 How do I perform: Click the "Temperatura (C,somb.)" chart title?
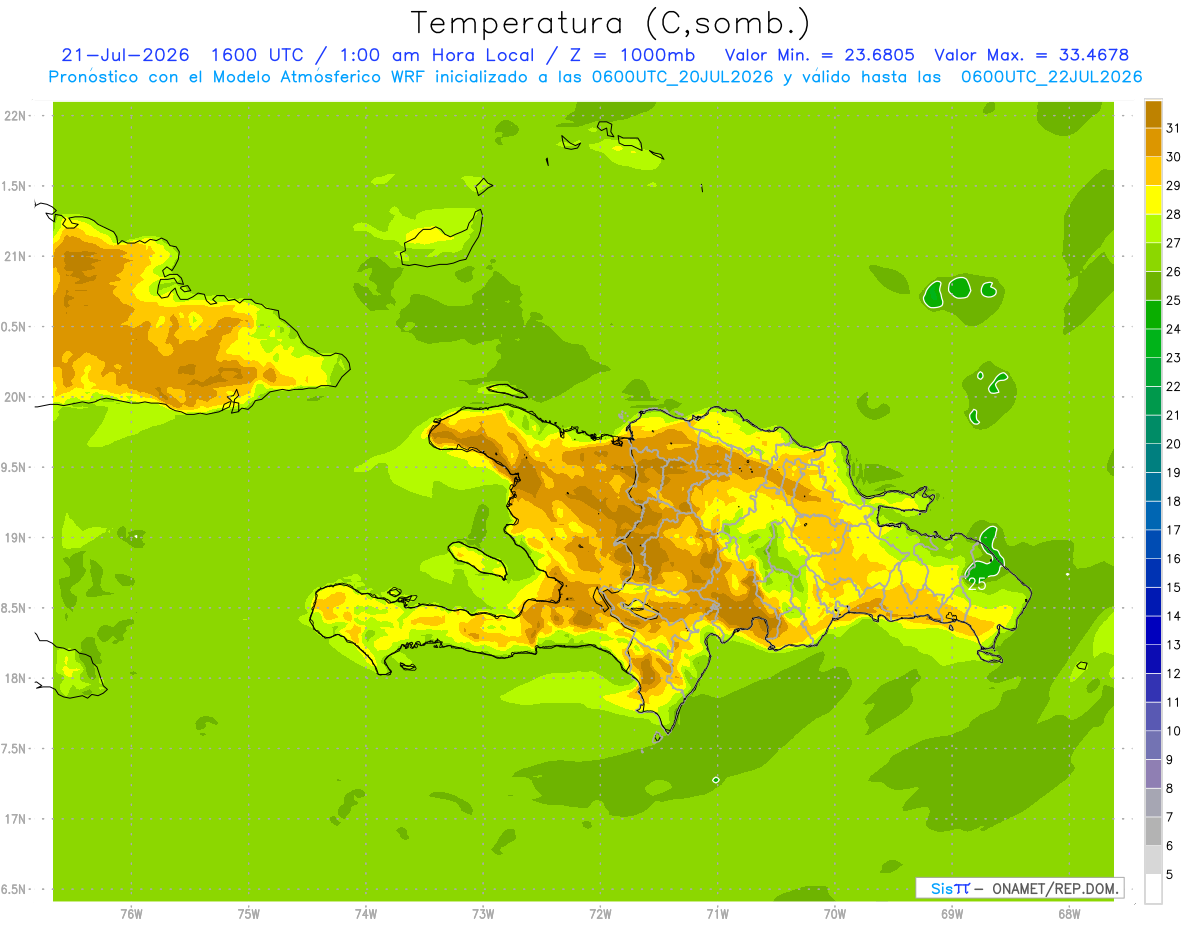click(610, 23)
